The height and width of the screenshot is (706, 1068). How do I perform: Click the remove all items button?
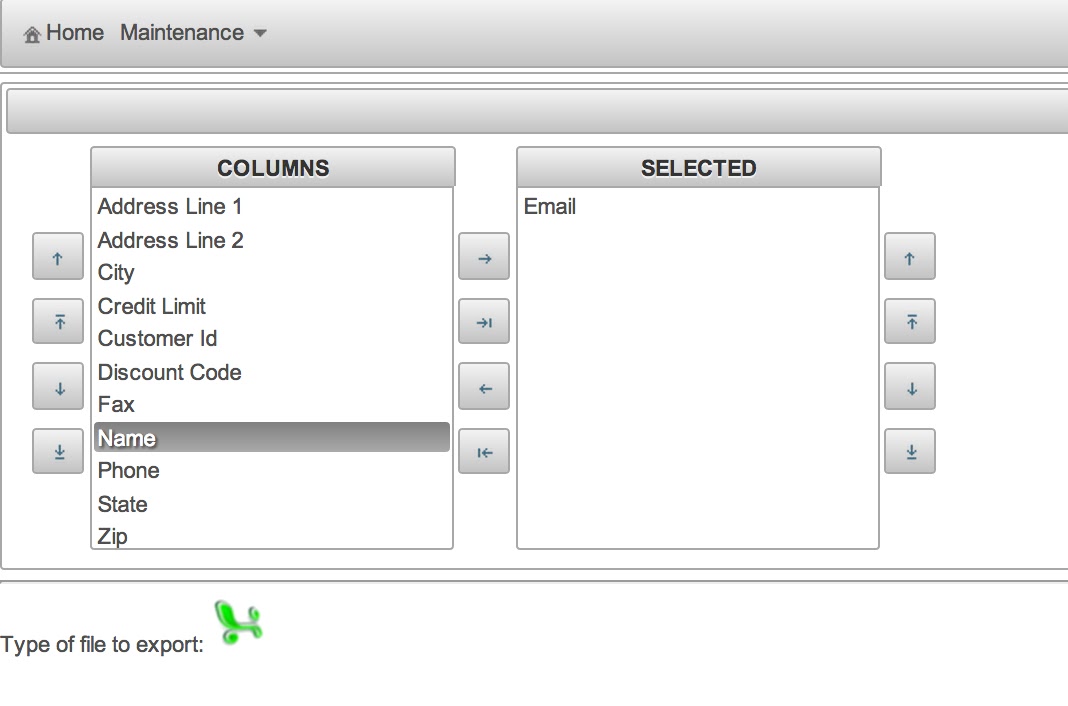click(484, 453)
